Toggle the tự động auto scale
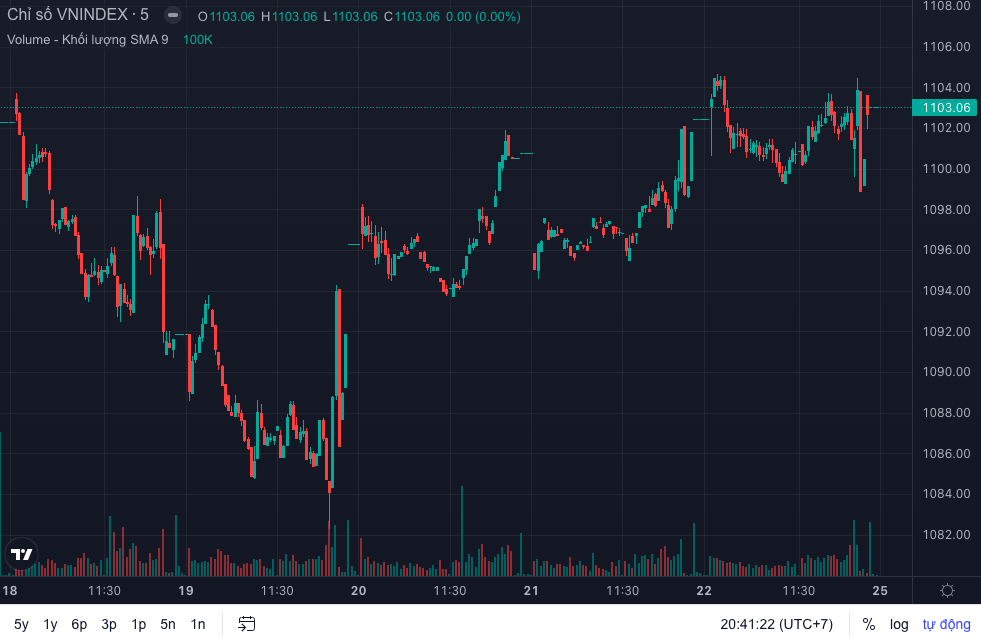This screenshot has width=981, height=642. [946, 624]
